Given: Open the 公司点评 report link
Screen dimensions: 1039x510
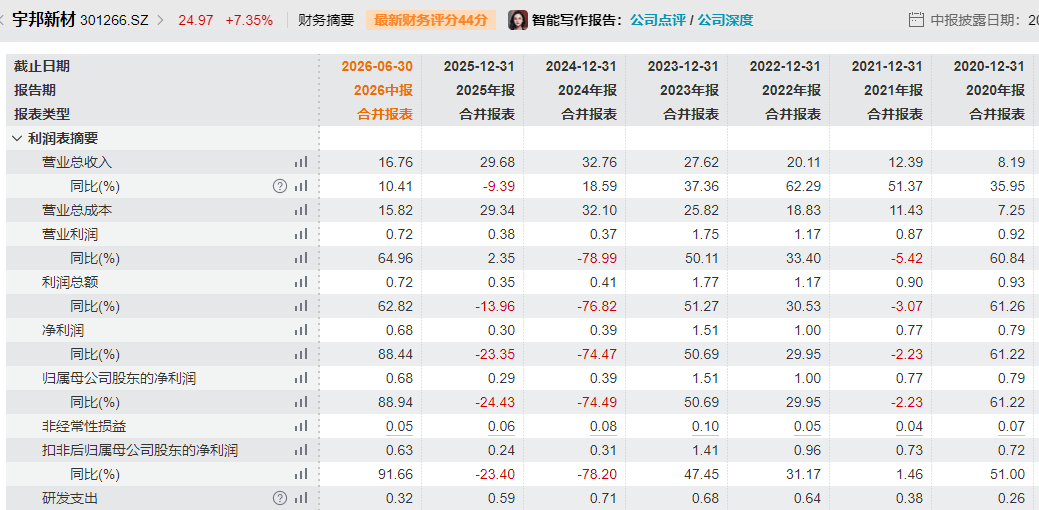Looking at the screenshot, I should 657,20.
